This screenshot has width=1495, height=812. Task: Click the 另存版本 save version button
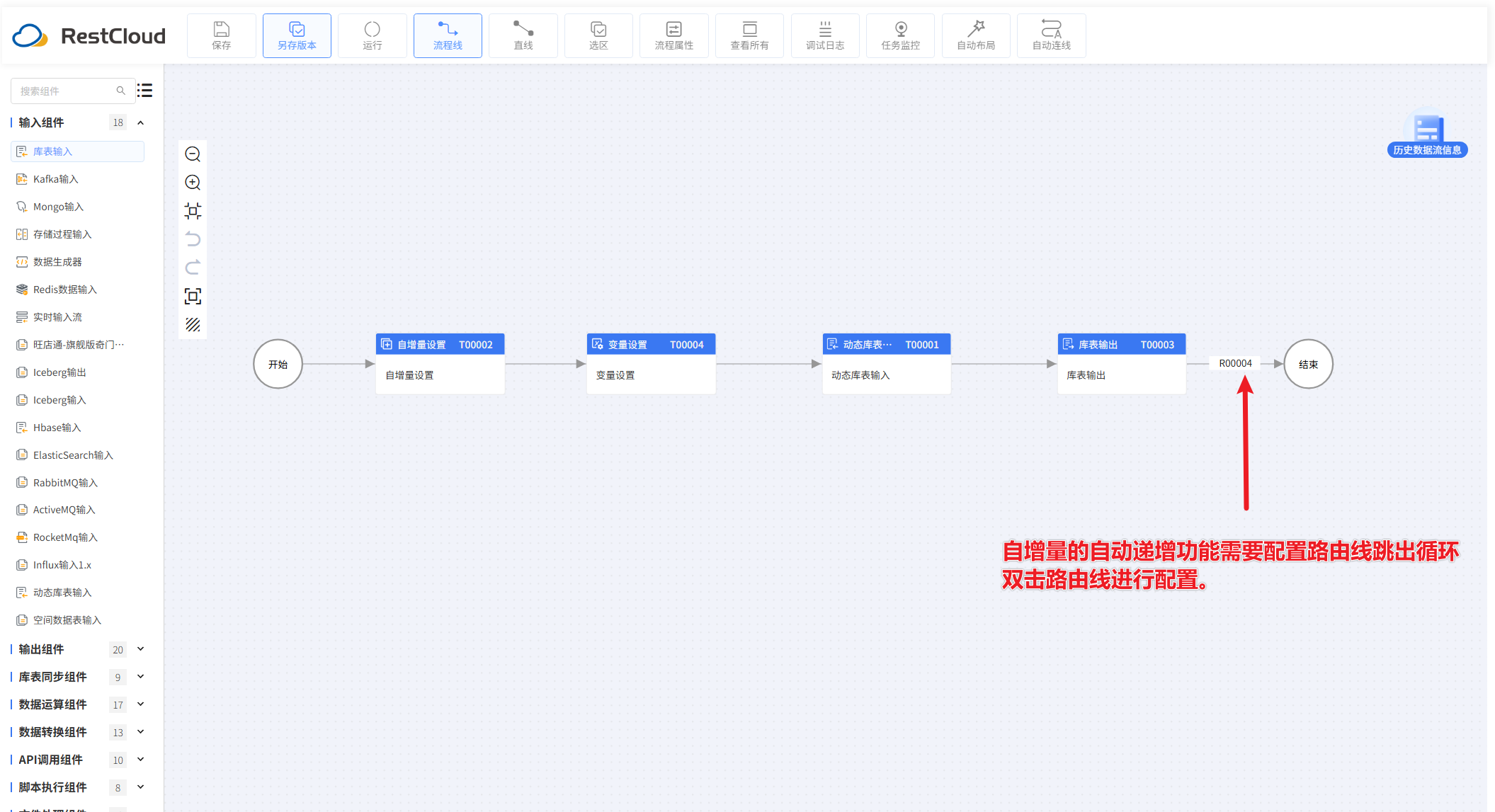click(x=297, y=35)
